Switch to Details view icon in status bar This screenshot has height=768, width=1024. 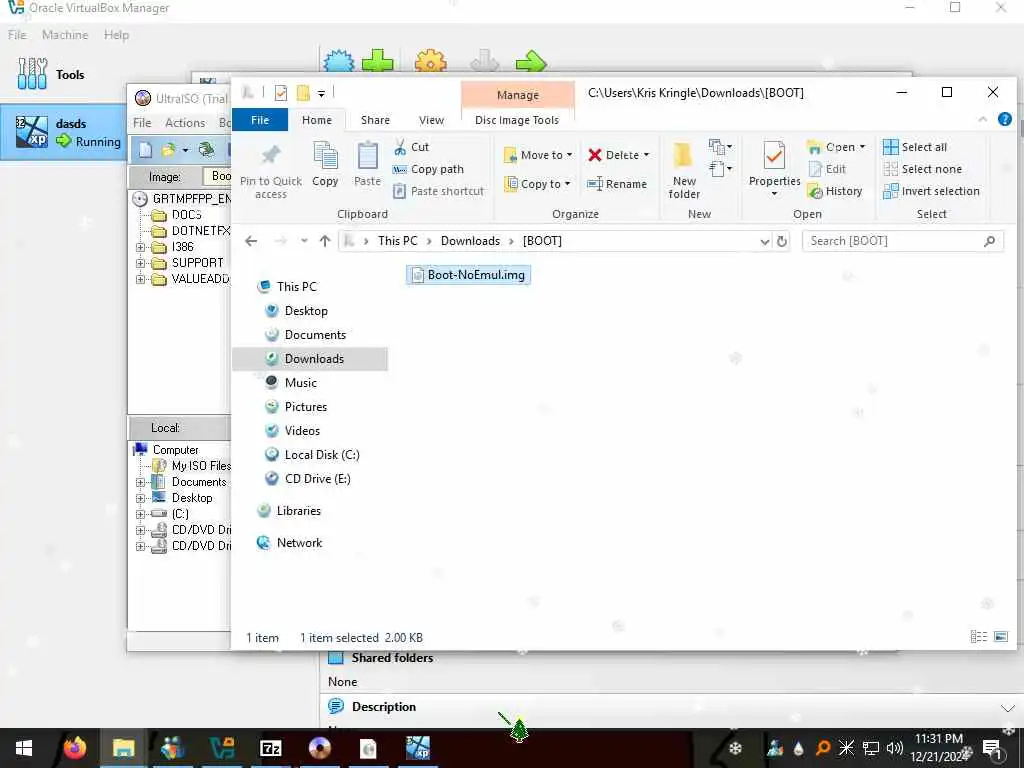coord(978,637)
